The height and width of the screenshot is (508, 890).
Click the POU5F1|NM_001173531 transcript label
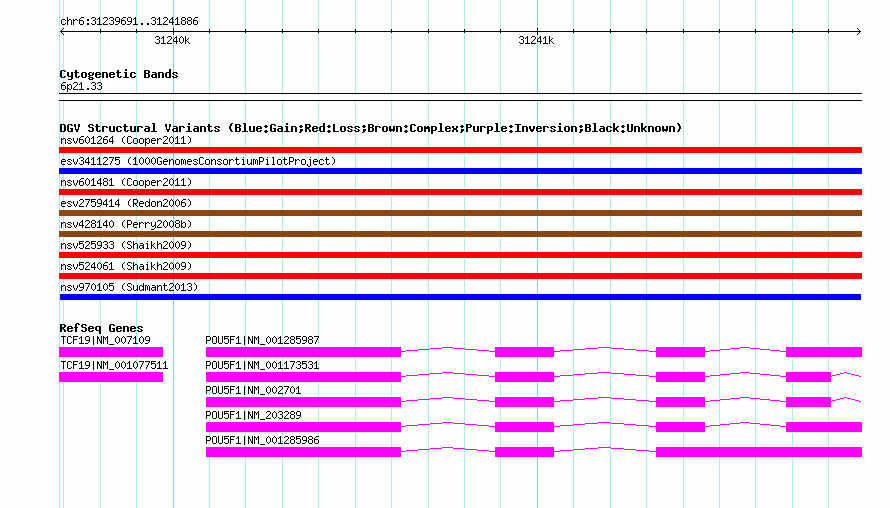pos(262,365)
